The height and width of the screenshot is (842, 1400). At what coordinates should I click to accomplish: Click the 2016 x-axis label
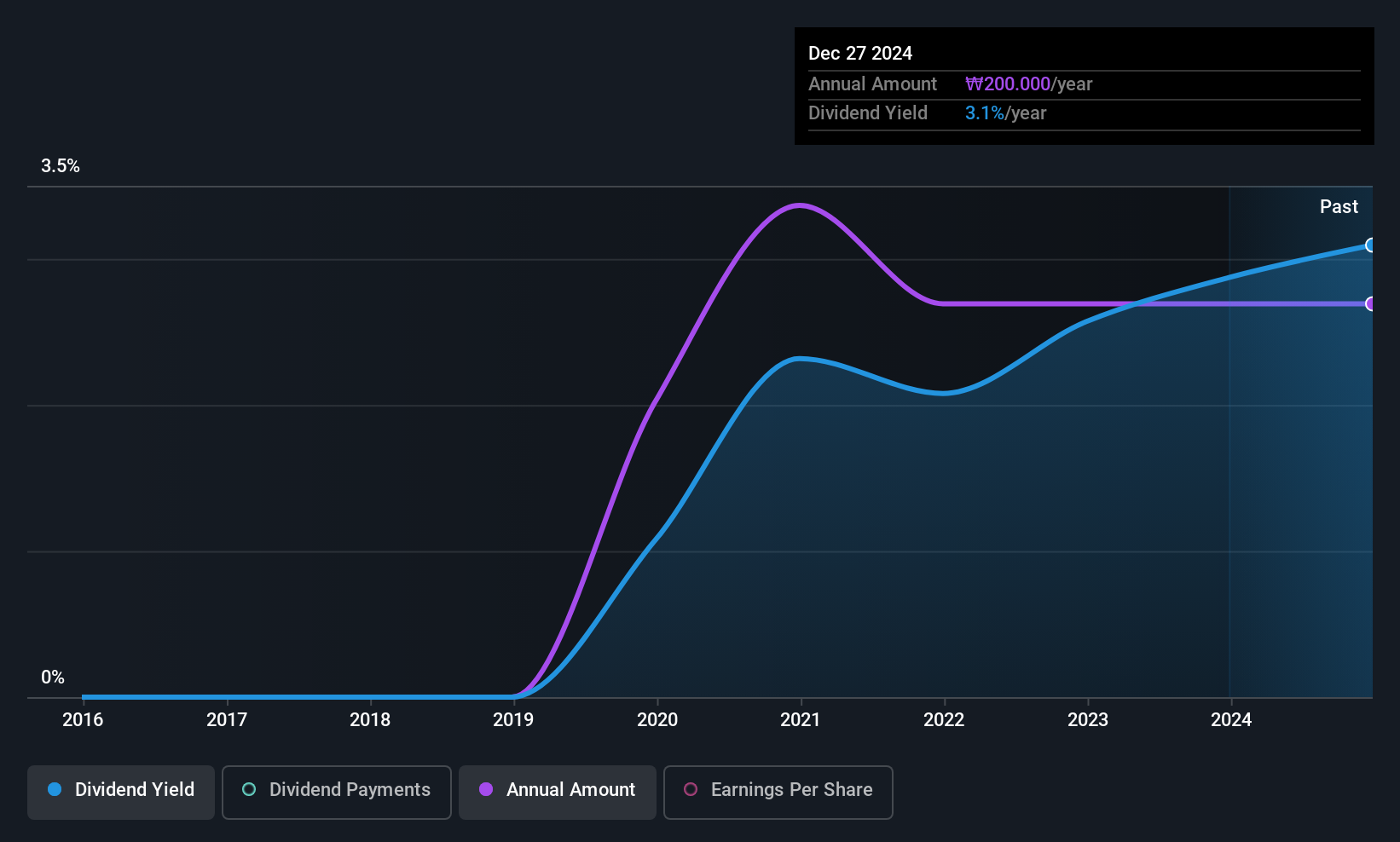point(83,720)
